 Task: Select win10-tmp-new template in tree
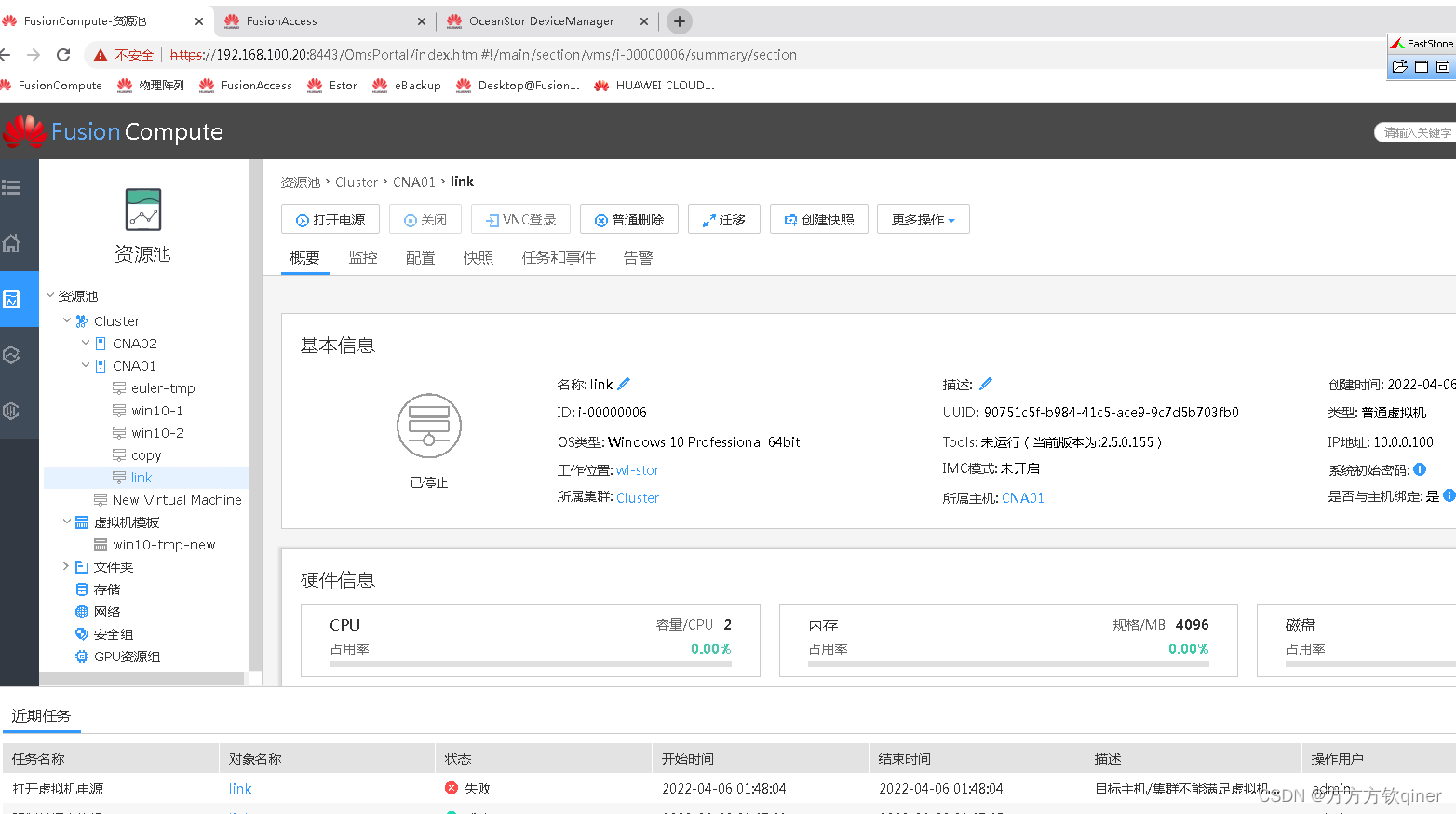[x=164, y=545]
